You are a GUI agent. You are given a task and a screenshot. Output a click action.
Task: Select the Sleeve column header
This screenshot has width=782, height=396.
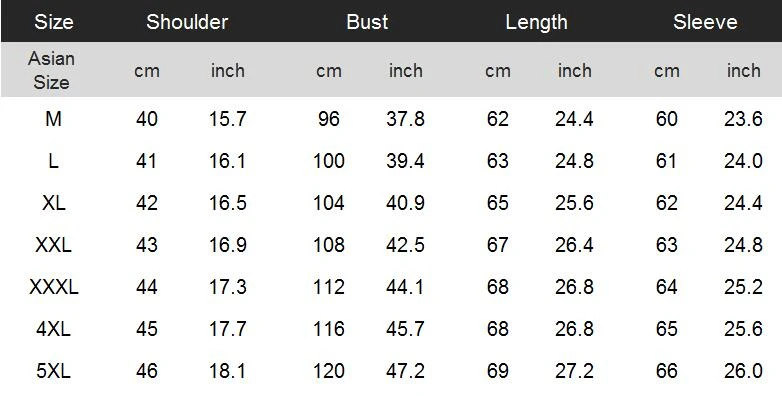[x=705, y=22]
